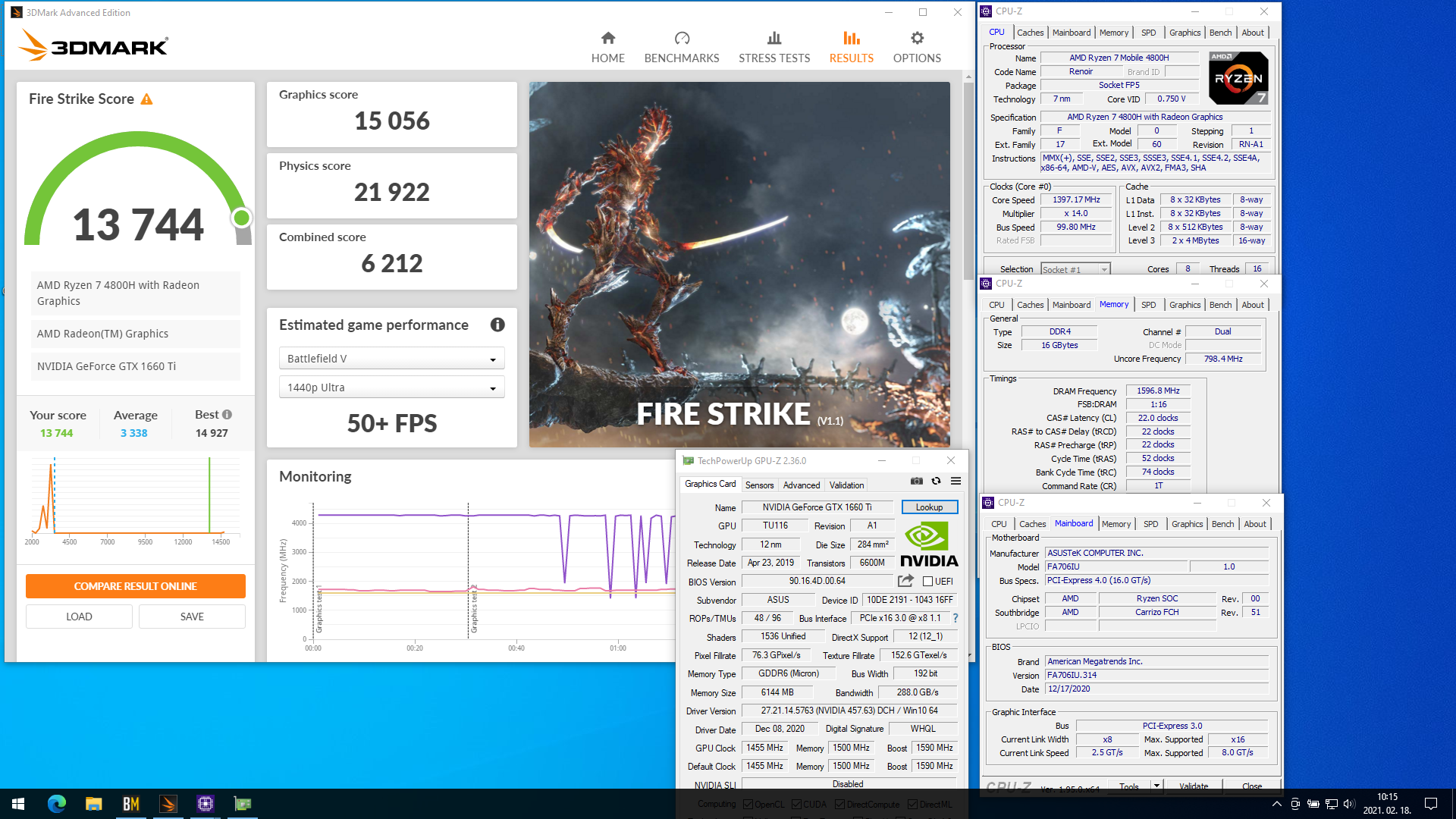This screenshot has height=819, width=1456.
Task: Click the 3DMark vertical scrollbar
Action: [x=968, y=182]
